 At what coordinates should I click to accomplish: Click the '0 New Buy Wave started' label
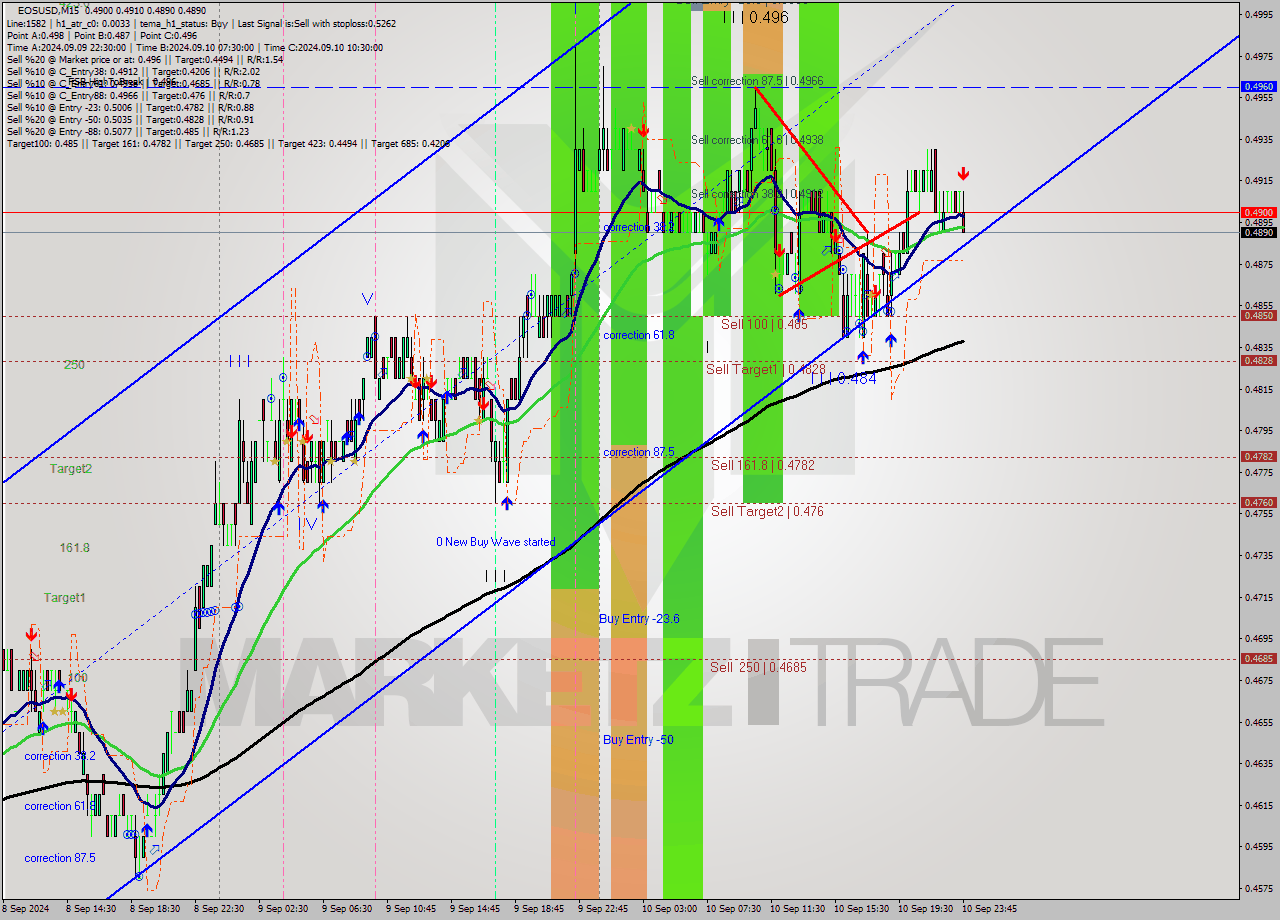click(x=495, y=542)
